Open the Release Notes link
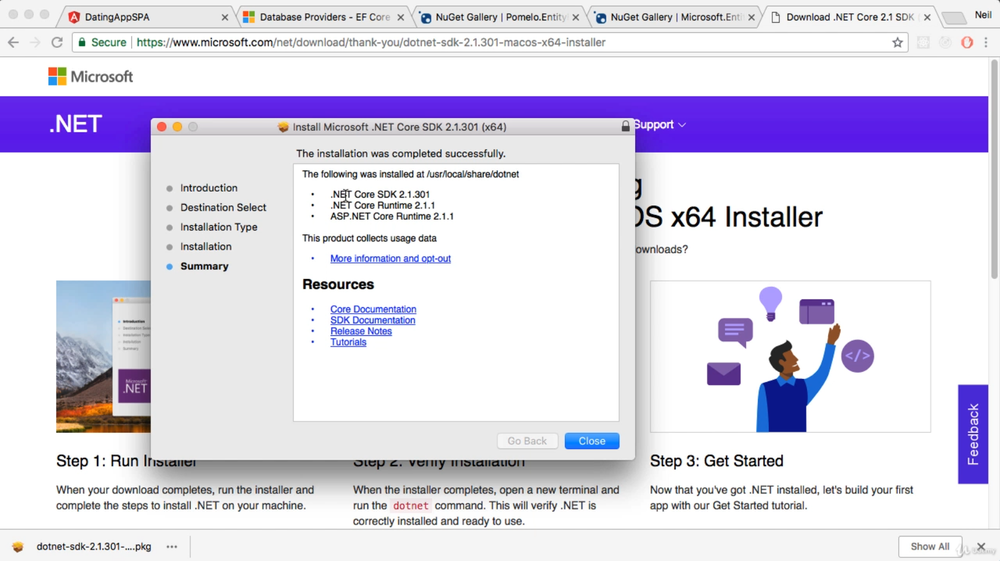Viewport: 1000px width, 561px height. pos(361,331)
